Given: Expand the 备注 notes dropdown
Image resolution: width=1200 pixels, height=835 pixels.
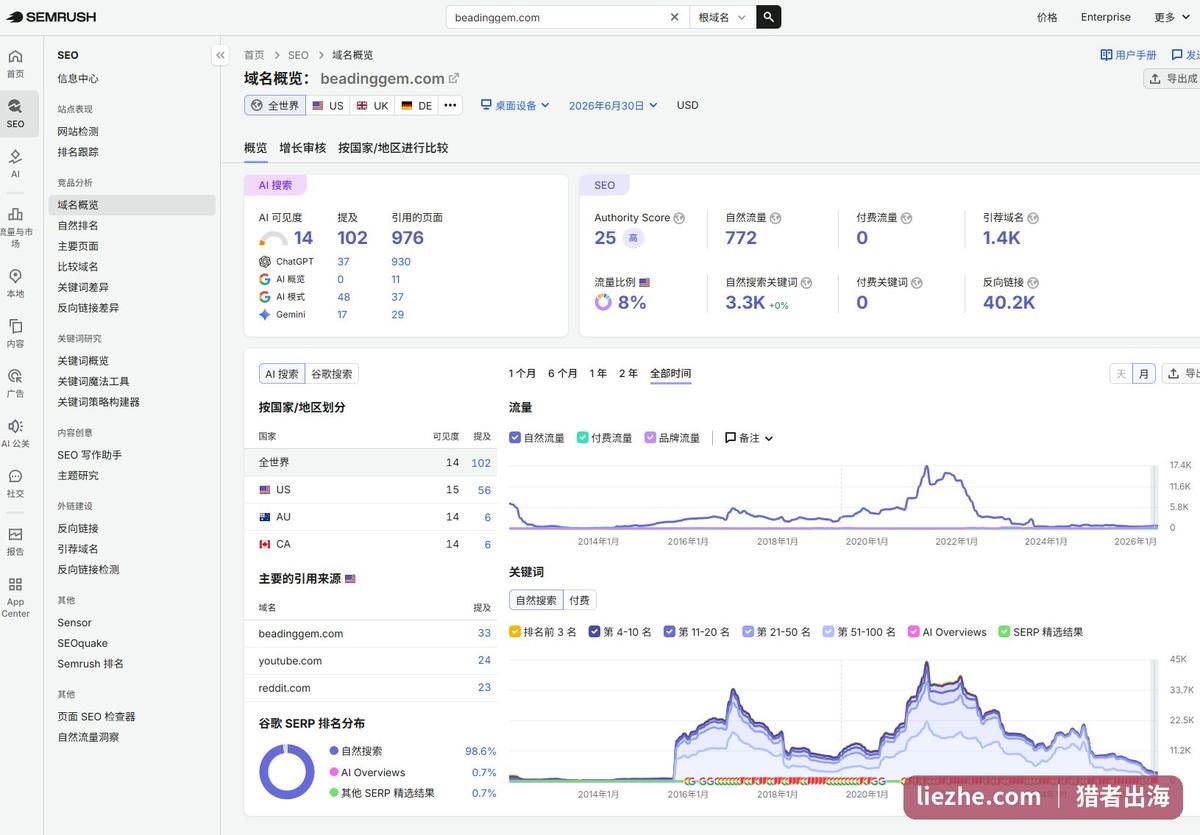Looking at the screenshot, I should click(749, 438).
